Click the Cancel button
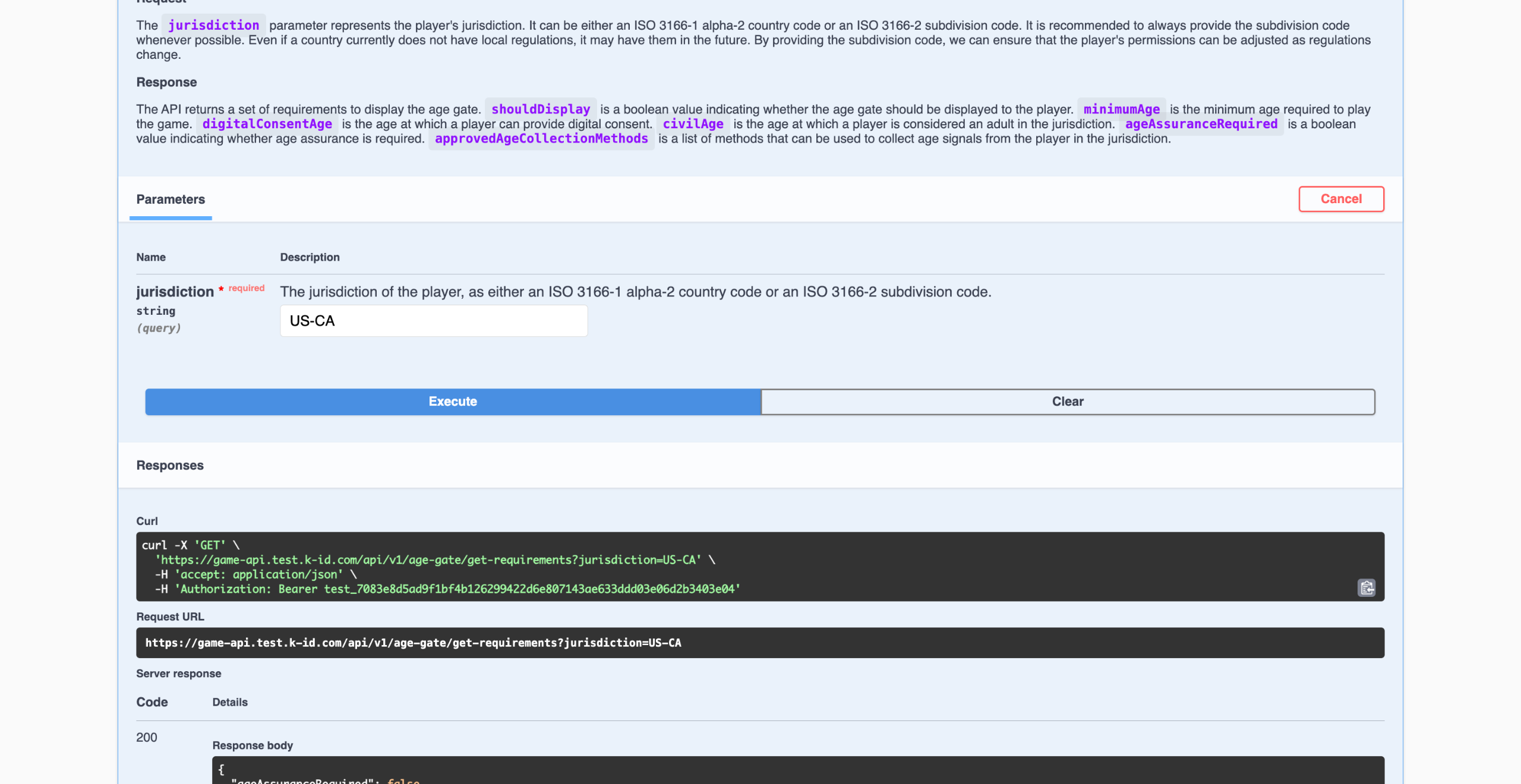This screenshot has height=784, width=1521. pyautogui.click(x=1340, y=199)
